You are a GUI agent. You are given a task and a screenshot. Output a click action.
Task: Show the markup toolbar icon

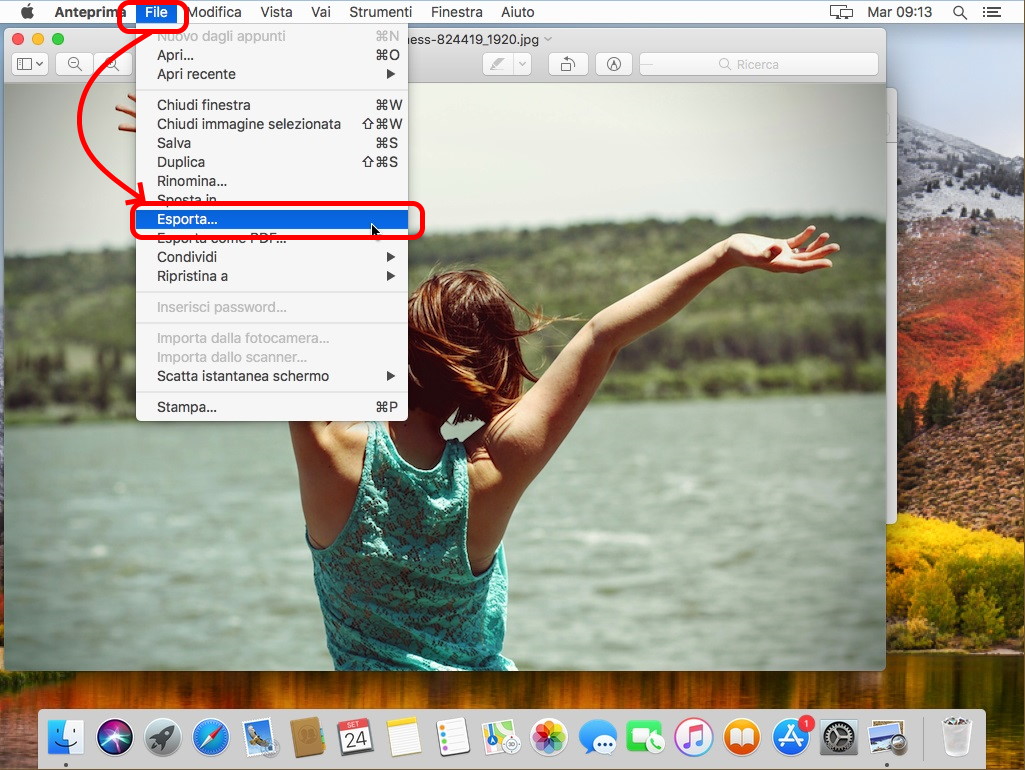(x=613, y=63)
